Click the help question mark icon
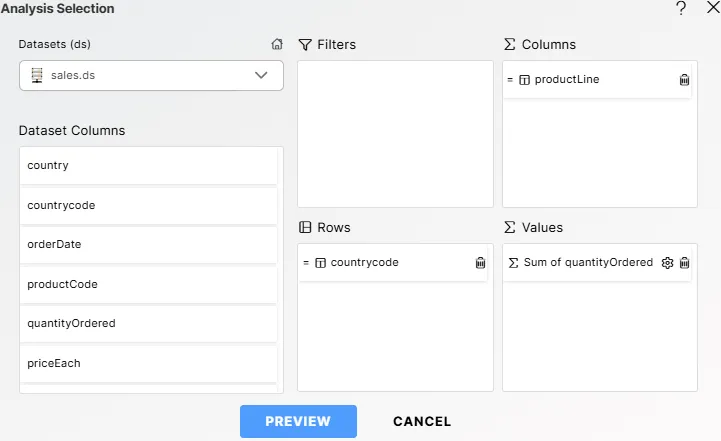This screenshot has width=721, height=441. point(681,8)
